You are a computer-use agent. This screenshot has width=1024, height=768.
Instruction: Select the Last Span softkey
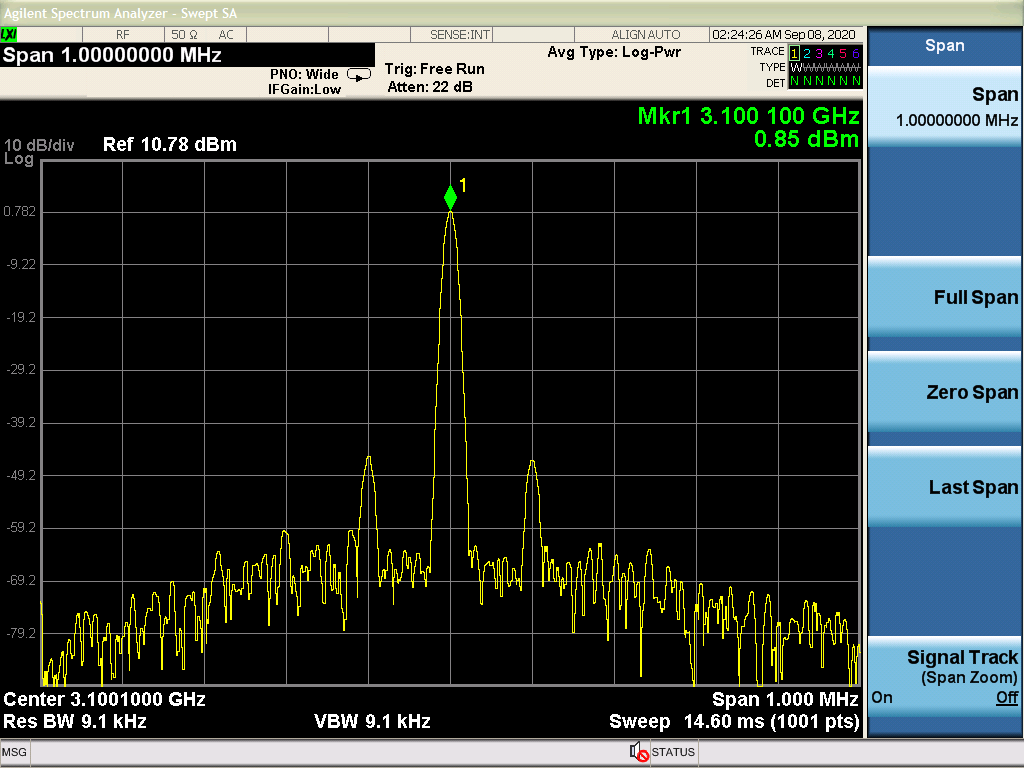(x=944, y=487)
